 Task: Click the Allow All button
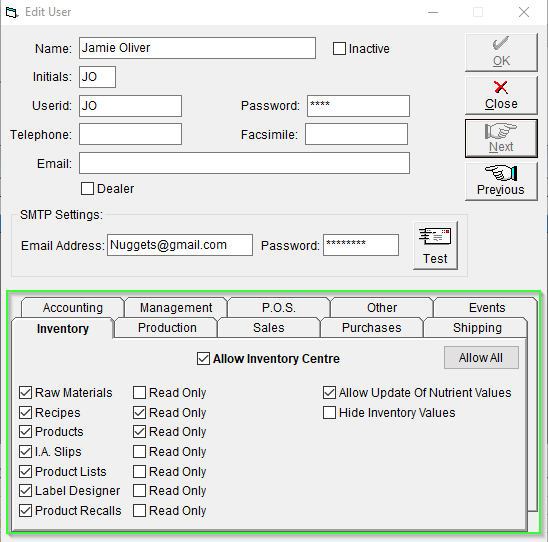point(481,357)
